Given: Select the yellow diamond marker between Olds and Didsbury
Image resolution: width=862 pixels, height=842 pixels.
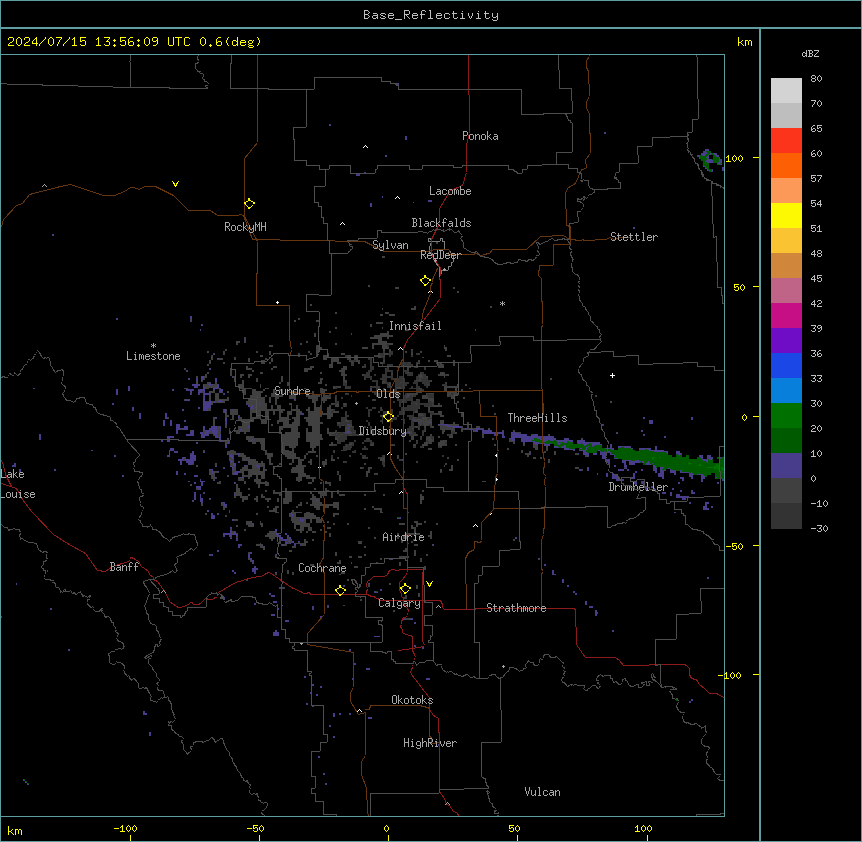Looking at the screenshot, I should click(x=388, y=417).
